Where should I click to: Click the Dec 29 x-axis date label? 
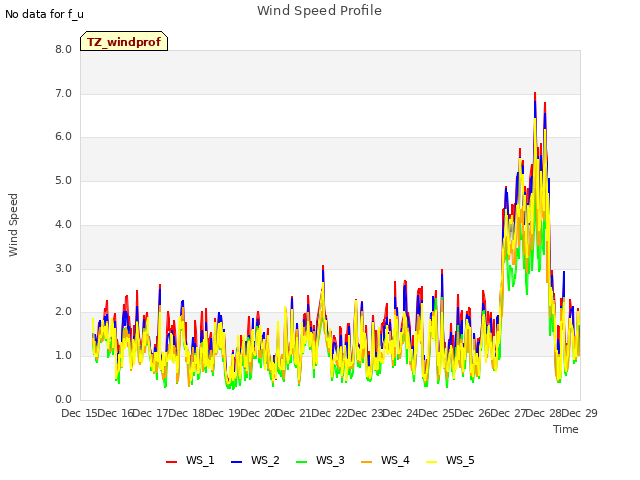[580, 413]
